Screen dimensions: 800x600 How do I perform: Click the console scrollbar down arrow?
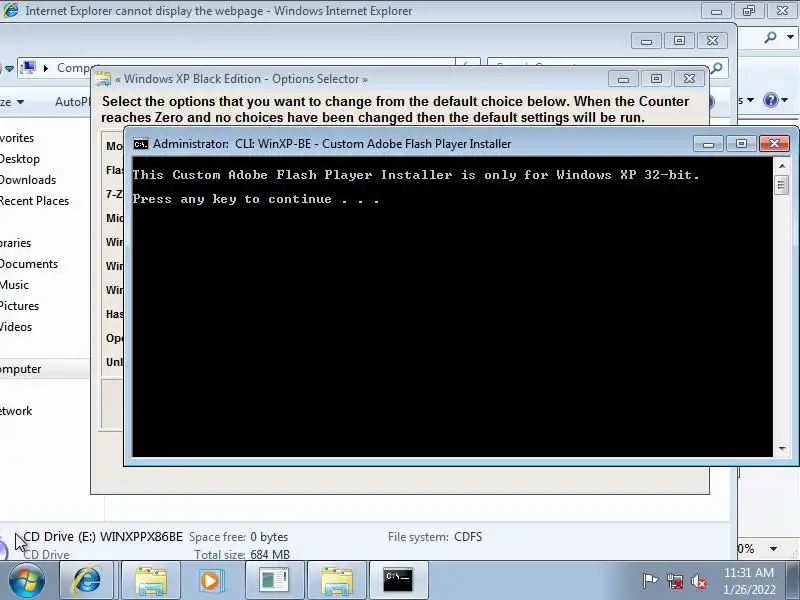point(782,449)
